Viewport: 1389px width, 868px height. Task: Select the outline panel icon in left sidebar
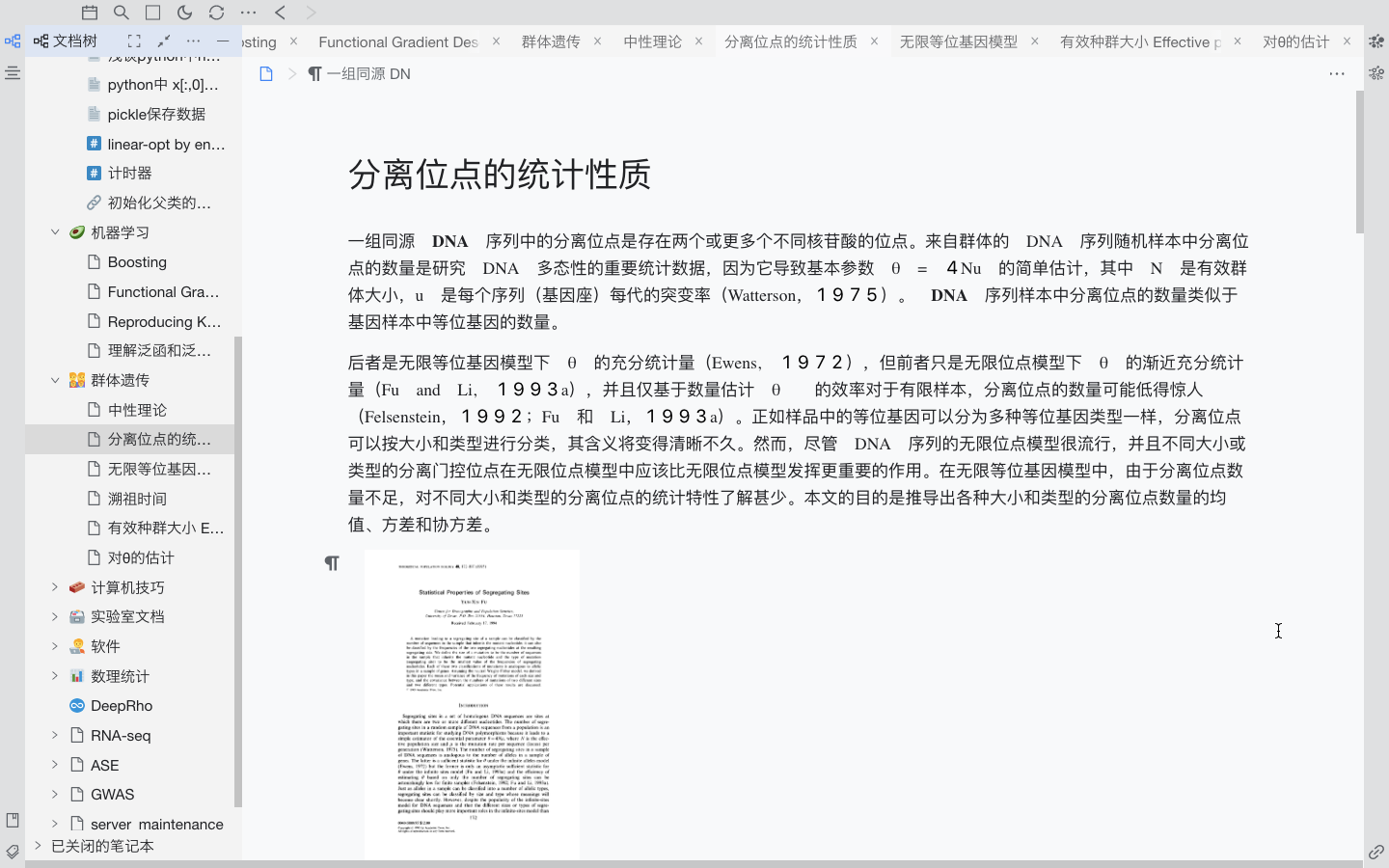13,72
